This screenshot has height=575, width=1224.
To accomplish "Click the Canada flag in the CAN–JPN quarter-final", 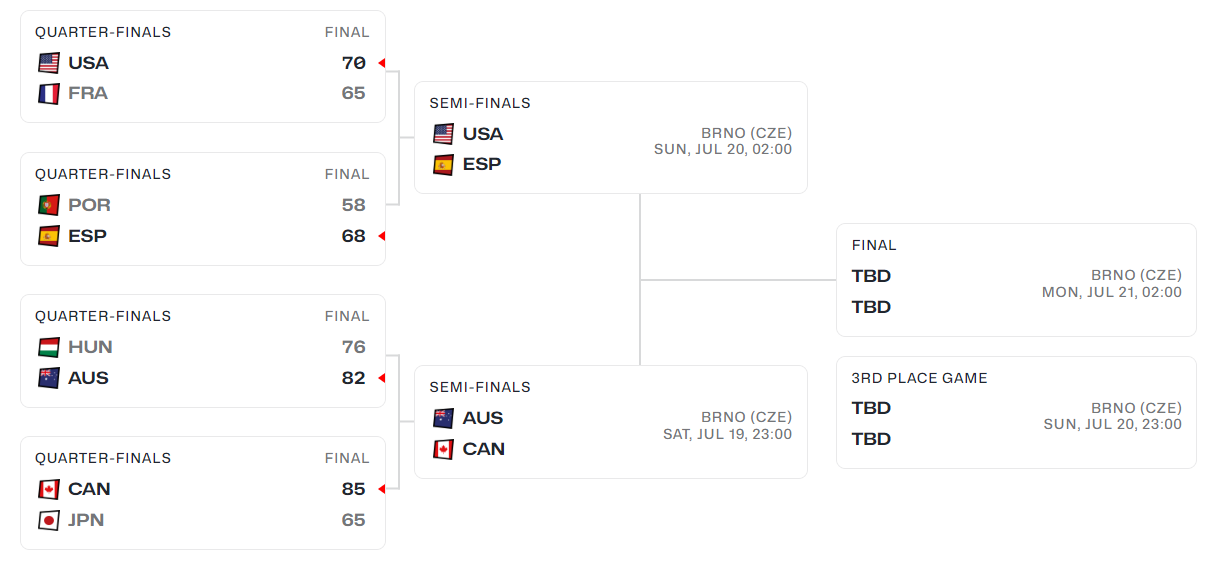I will click(48, 489).
